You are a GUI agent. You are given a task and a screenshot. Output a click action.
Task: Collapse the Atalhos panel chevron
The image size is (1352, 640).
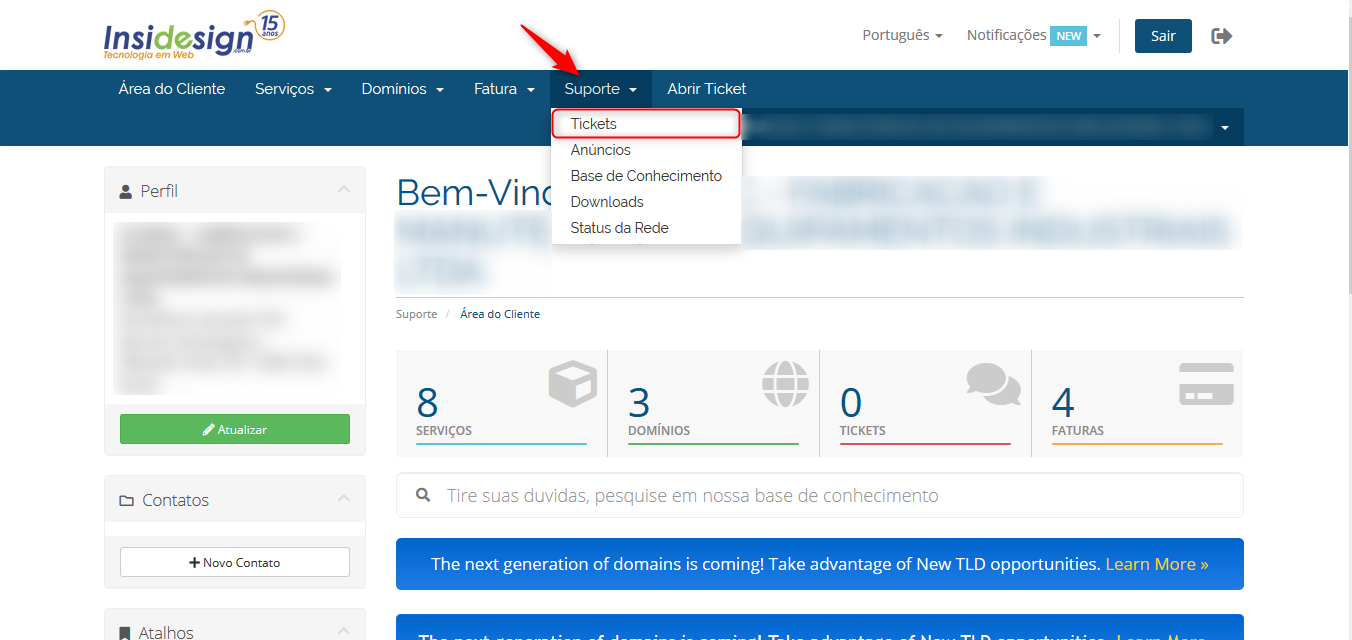click(x=343, y=631)
